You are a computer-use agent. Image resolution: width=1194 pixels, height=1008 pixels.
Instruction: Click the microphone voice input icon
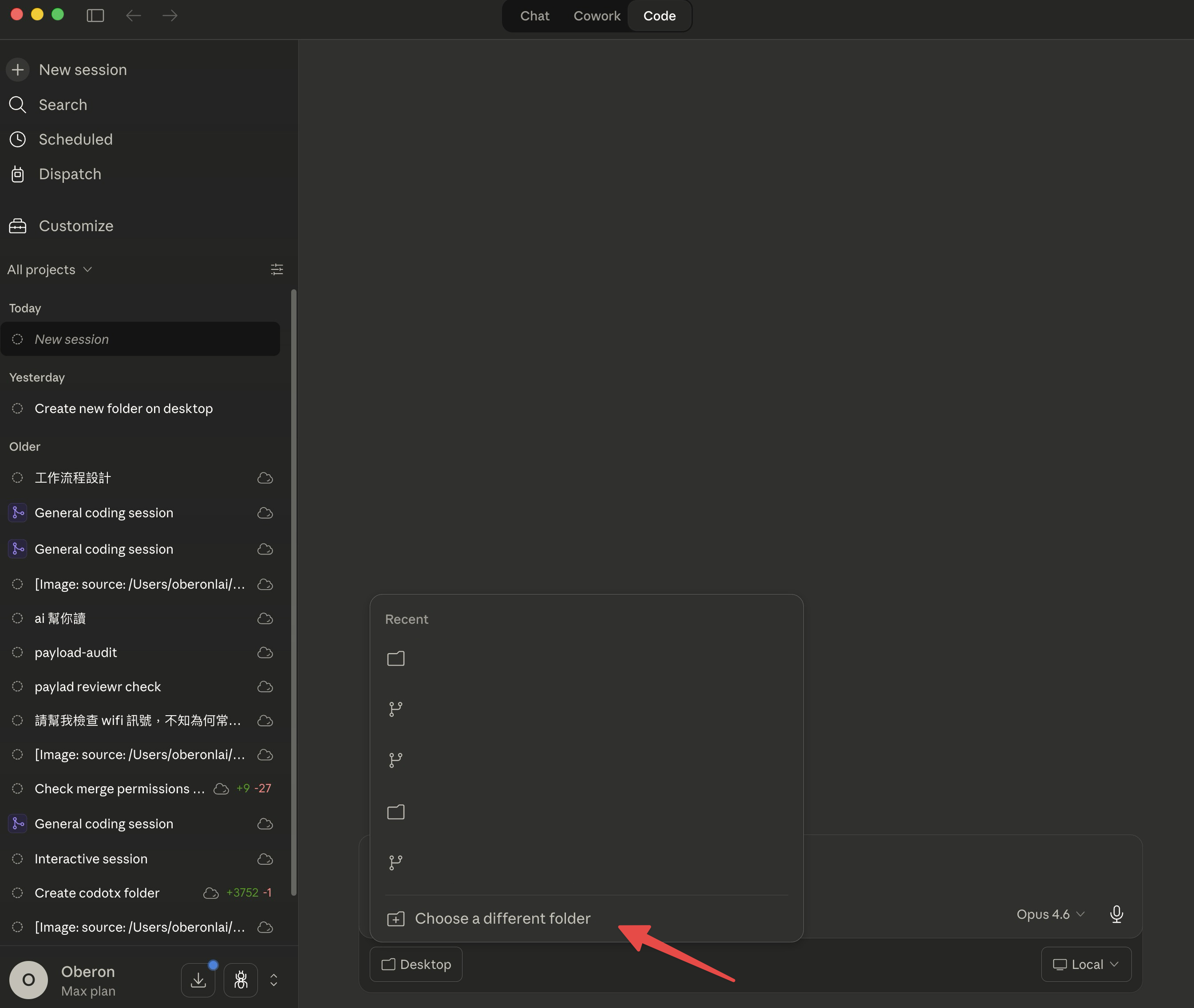(x=1116, y=914)
